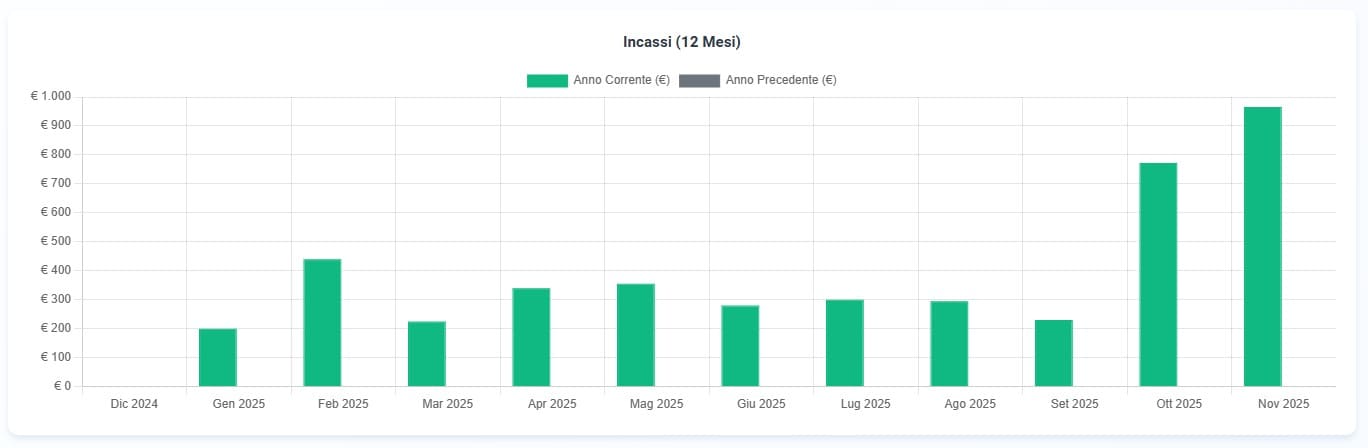
Task: Click the bar above Lug 2025
Action: [845, 343]
